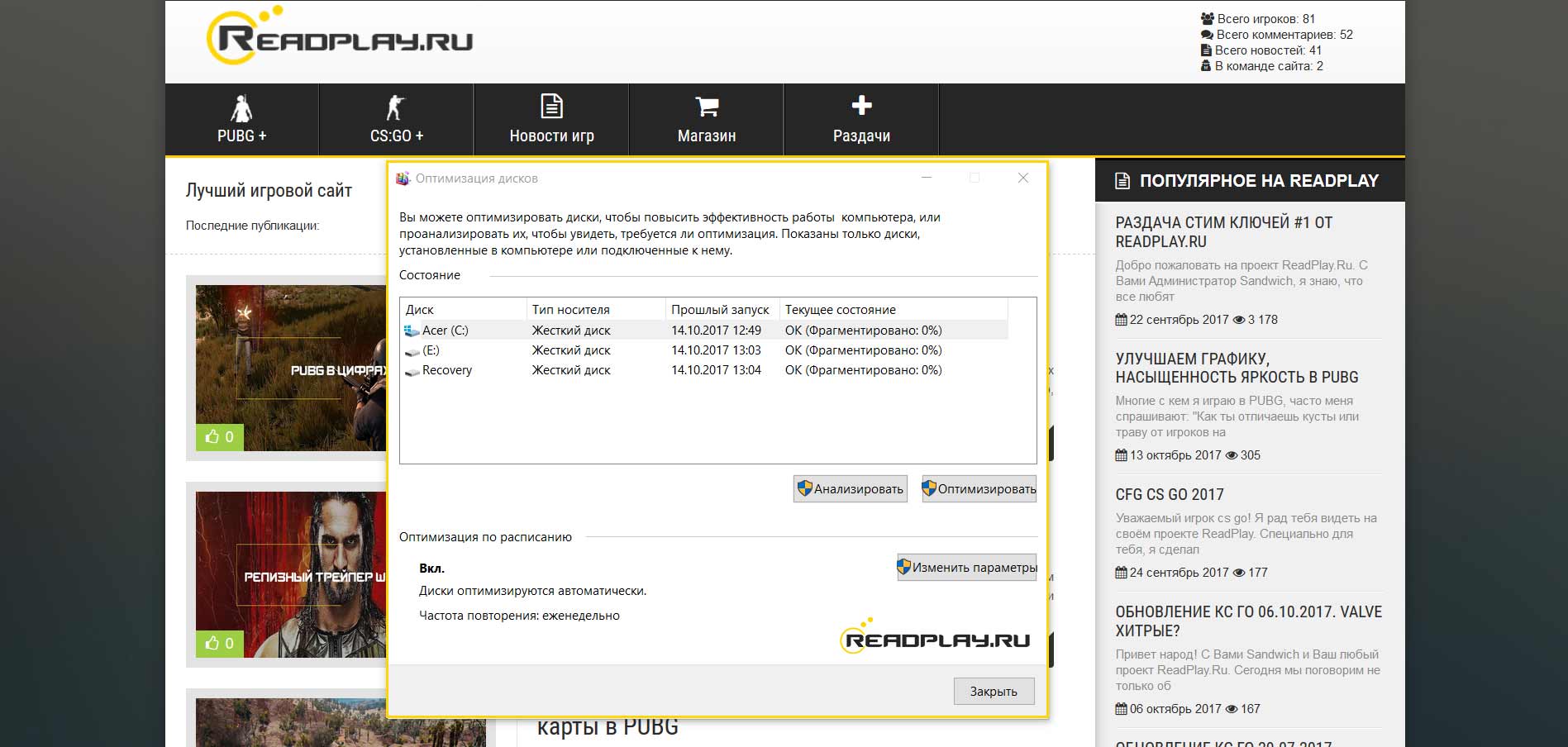Screen dimensions: 1568x747
Task: Click the Частота повторения: еженедельно text
Action: (x=519, y=616)
